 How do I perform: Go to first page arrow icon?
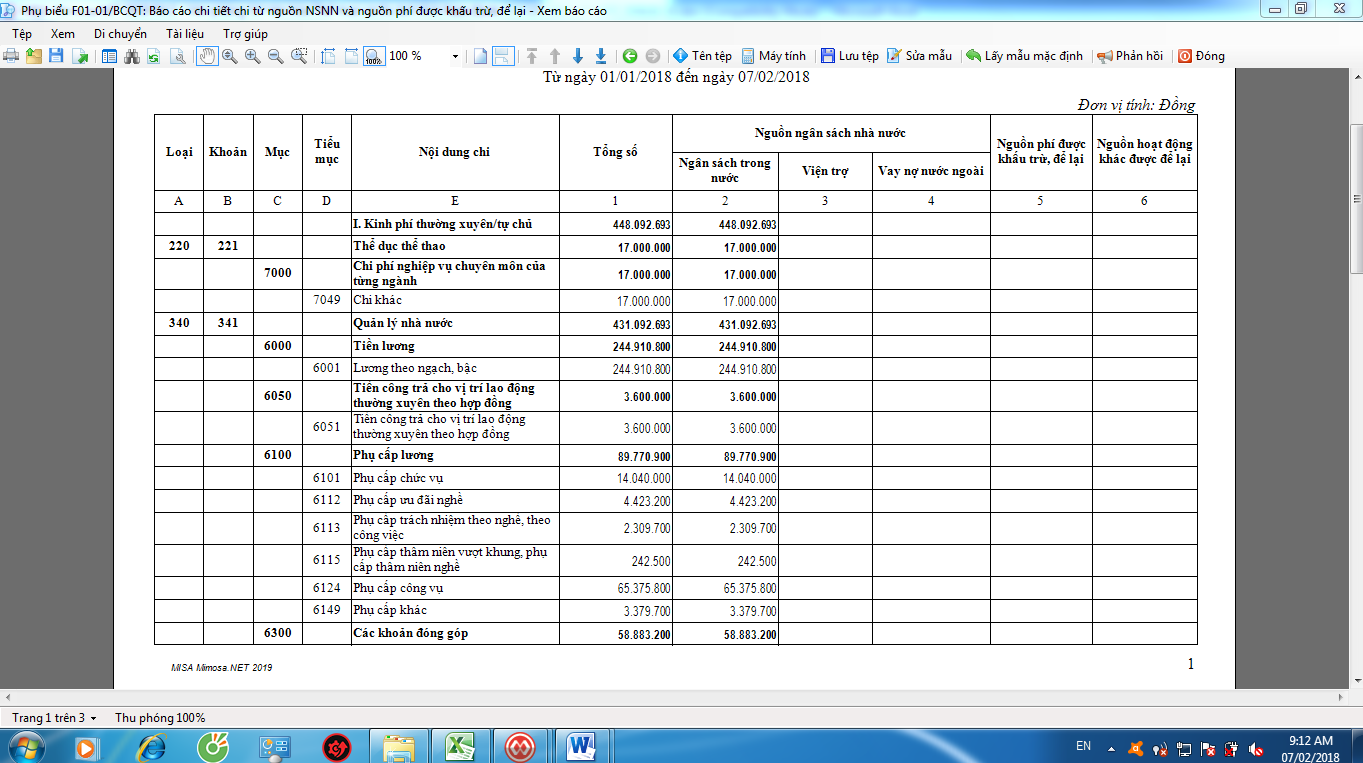[532, 56]
